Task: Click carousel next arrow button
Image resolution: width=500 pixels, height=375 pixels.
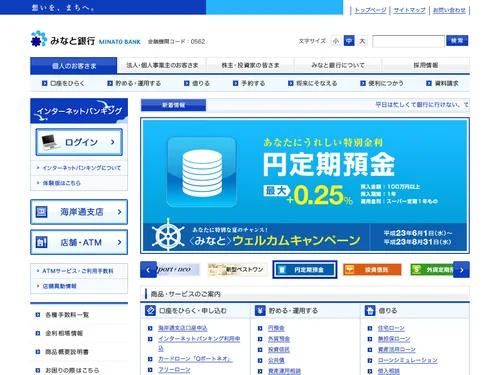Action: point(462,270)
